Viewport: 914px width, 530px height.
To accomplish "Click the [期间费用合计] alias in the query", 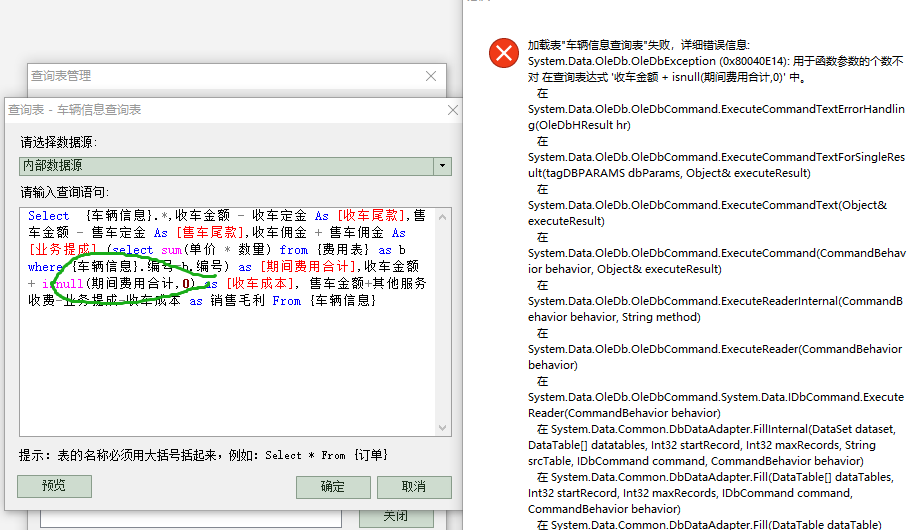I will pos(309,266).
